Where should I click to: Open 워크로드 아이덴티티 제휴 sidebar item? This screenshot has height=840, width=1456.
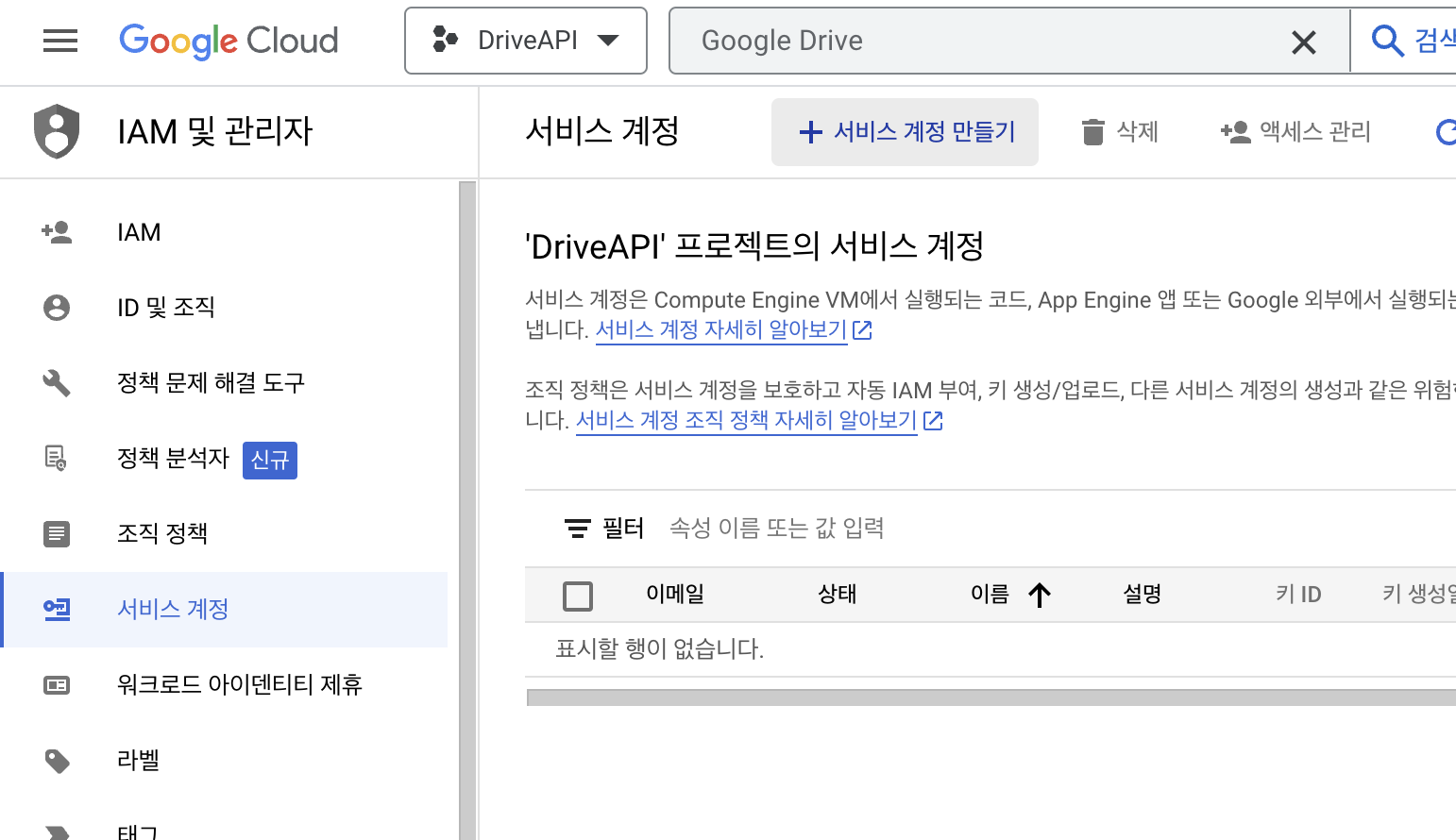pos(224,685)
